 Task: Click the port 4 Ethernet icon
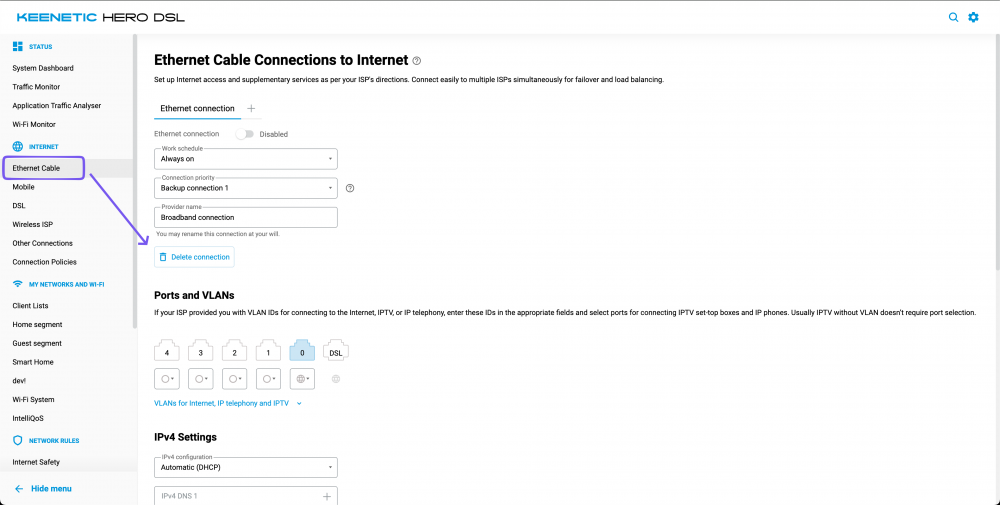tap(166, 351)
